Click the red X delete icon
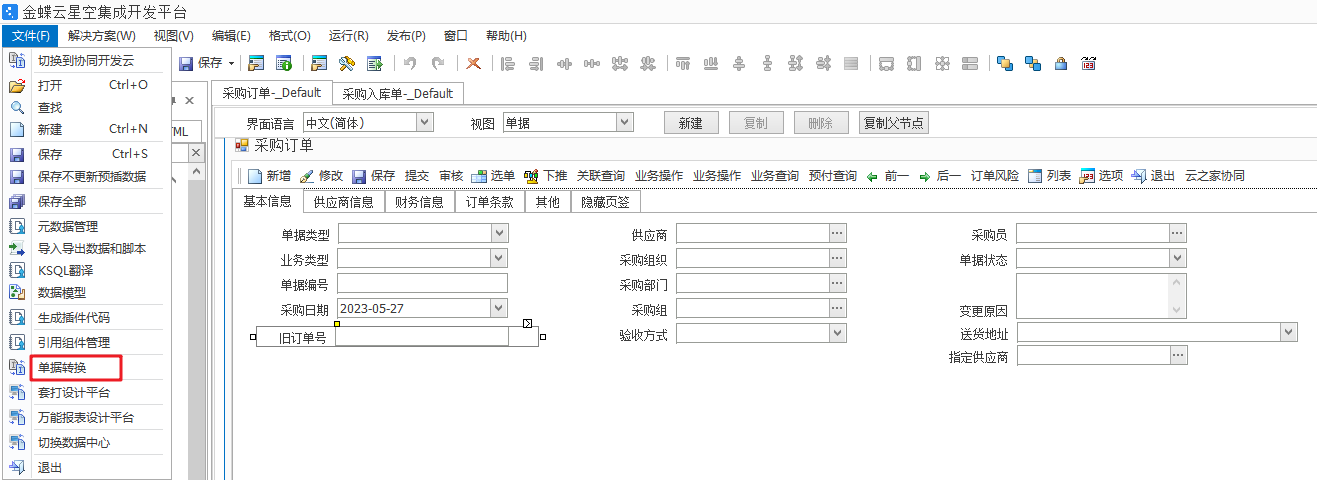 (473, 63)
